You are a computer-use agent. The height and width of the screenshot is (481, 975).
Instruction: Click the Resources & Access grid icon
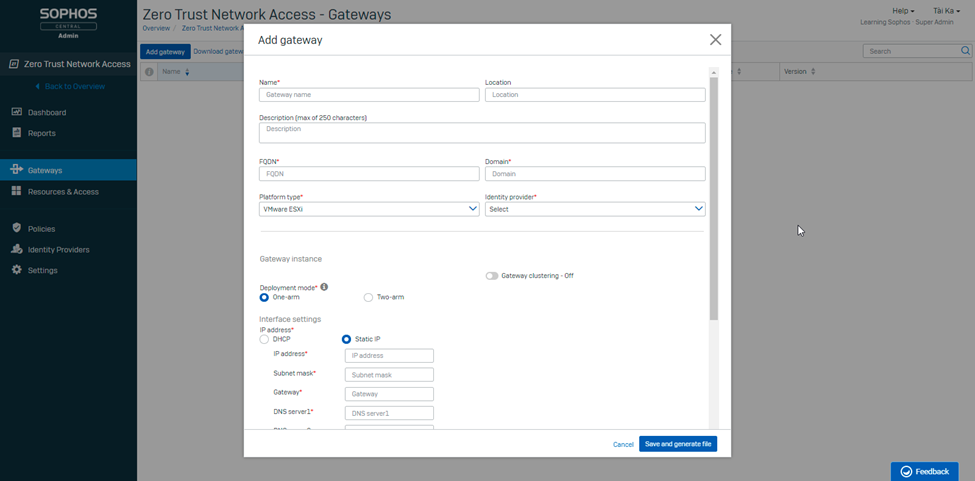click(17, 191)
